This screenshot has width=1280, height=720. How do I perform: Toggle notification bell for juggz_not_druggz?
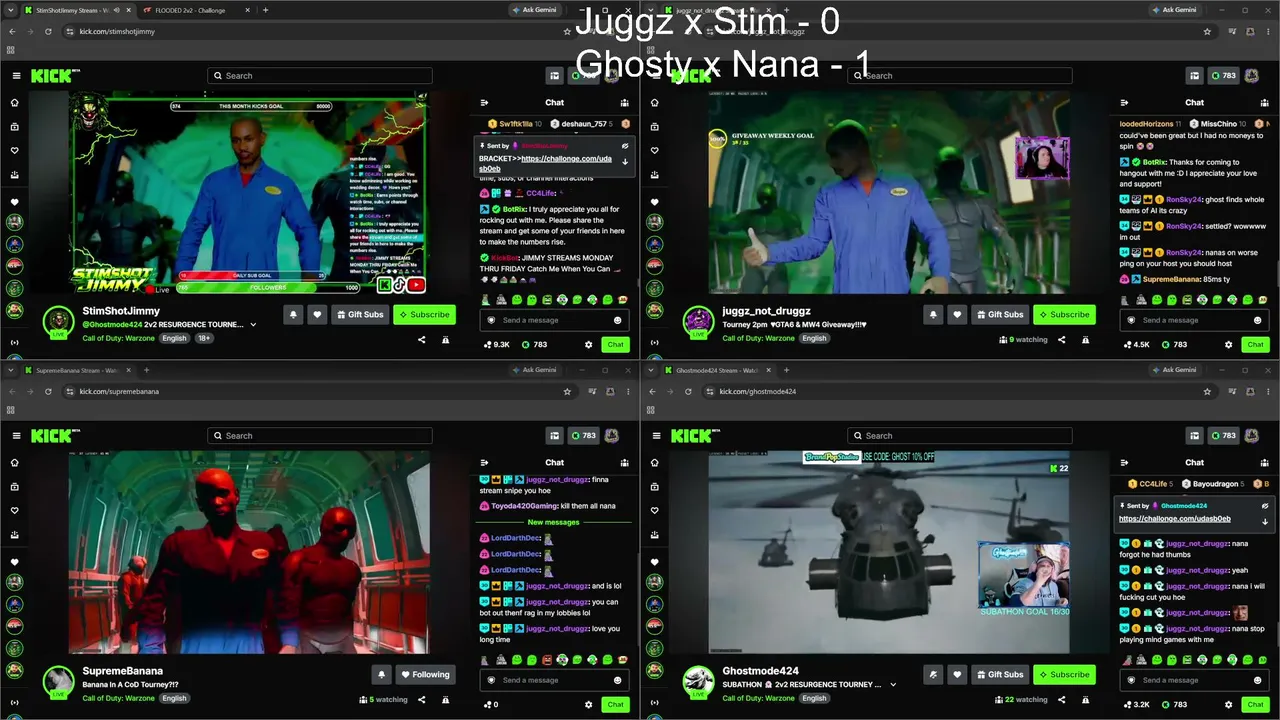tap(933, 314)
